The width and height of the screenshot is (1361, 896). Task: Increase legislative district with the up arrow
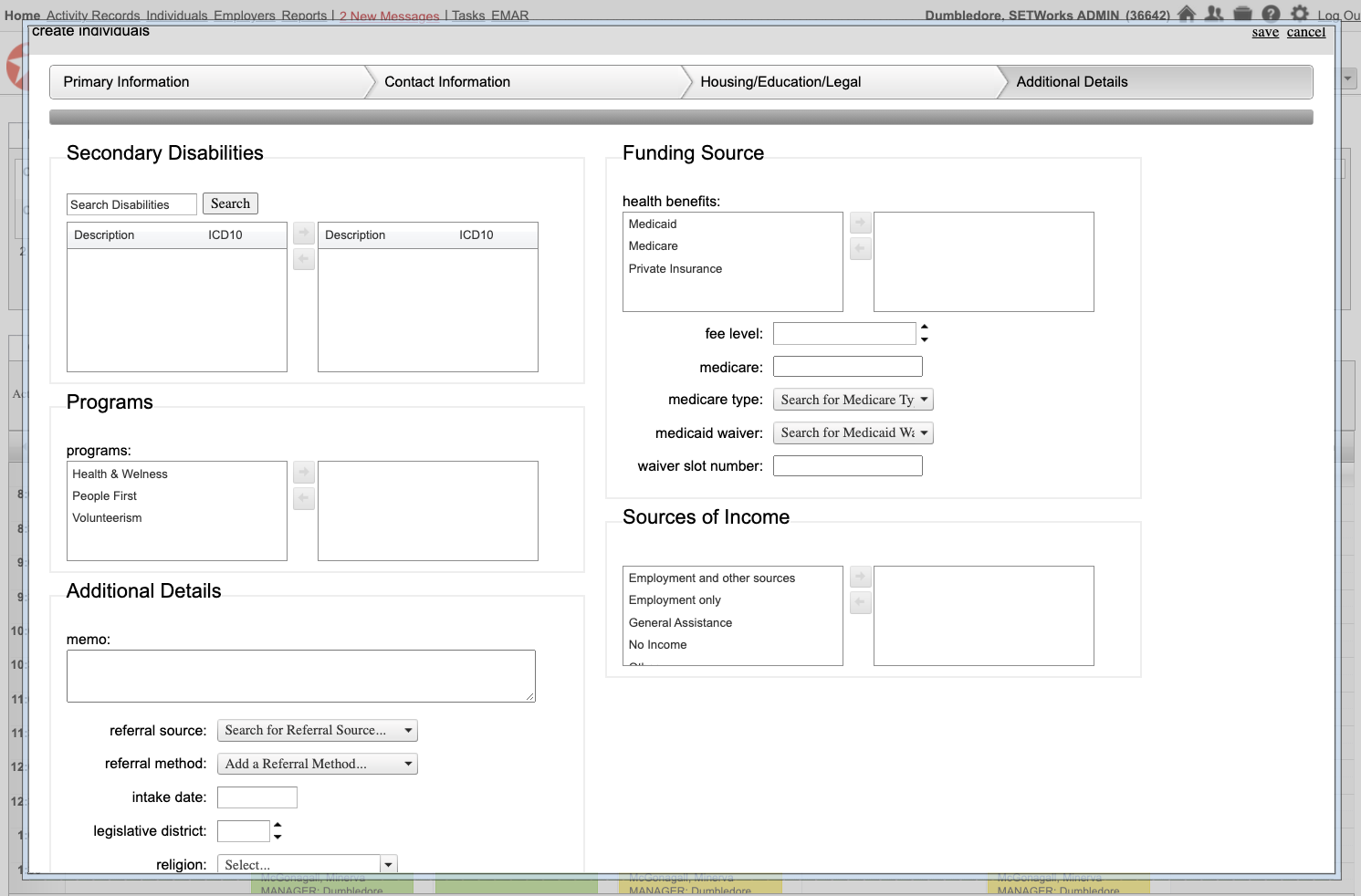pos(277,825)
